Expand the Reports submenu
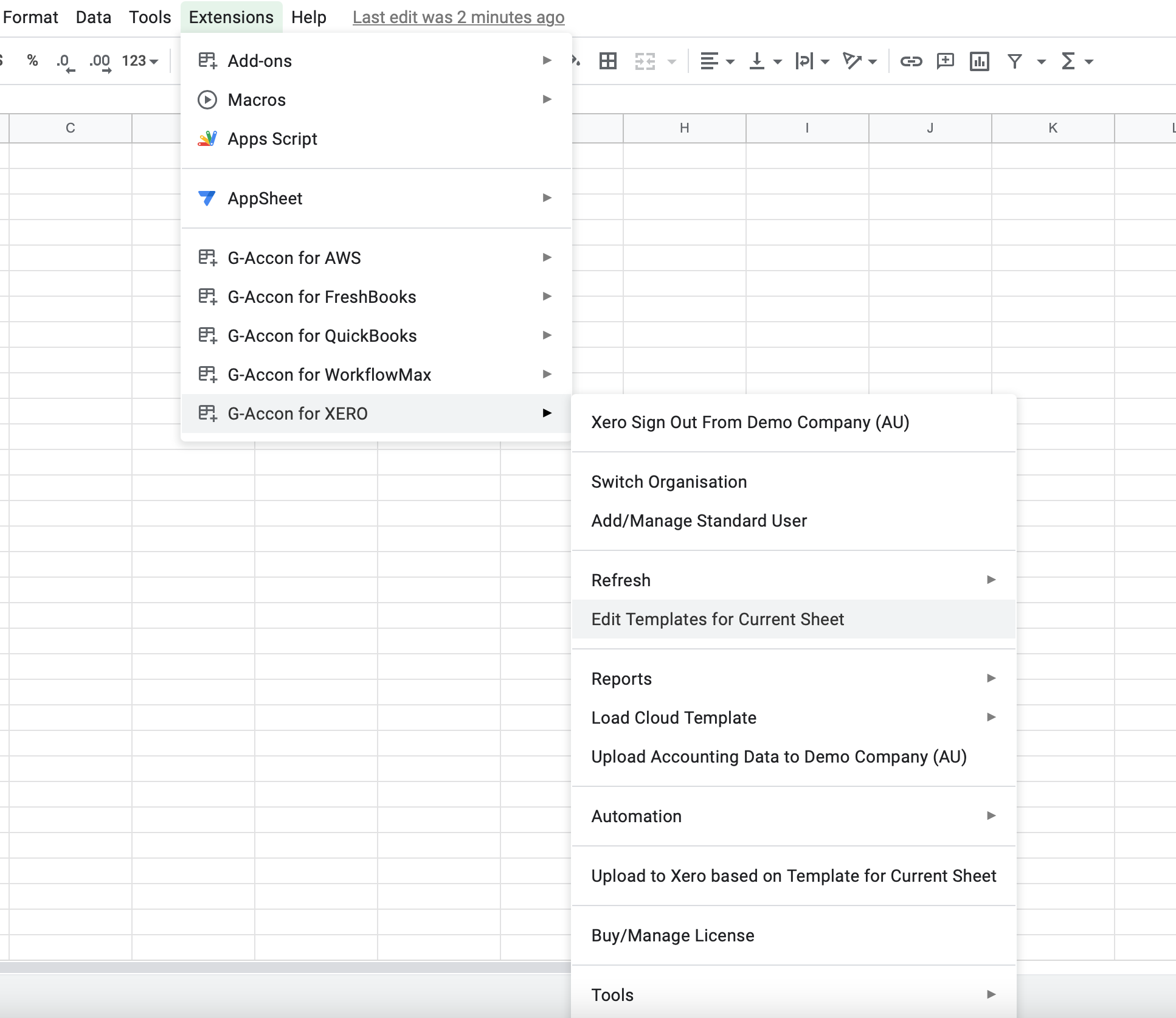 coord(794,679)
